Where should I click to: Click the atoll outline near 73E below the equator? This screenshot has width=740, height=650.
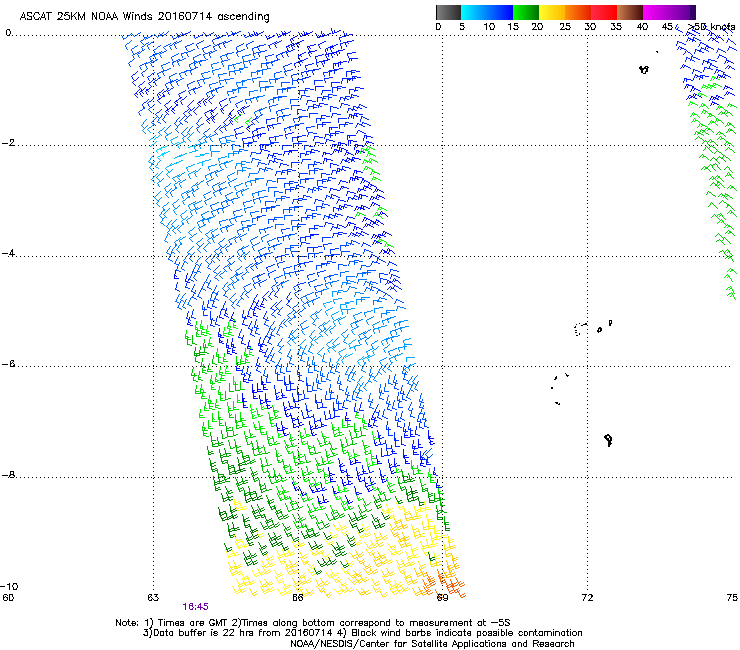point(644,69)
